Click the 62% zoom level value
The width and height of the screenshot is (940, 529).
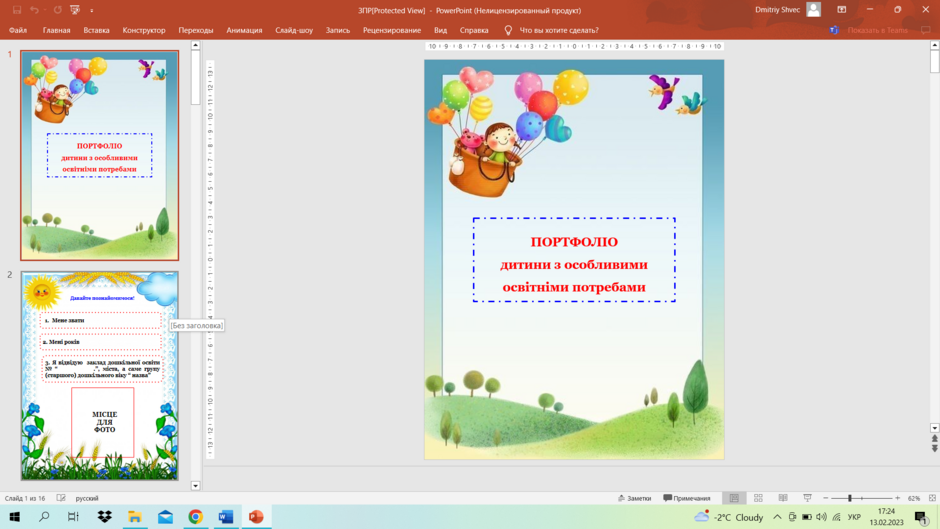[x=914, y=498]
